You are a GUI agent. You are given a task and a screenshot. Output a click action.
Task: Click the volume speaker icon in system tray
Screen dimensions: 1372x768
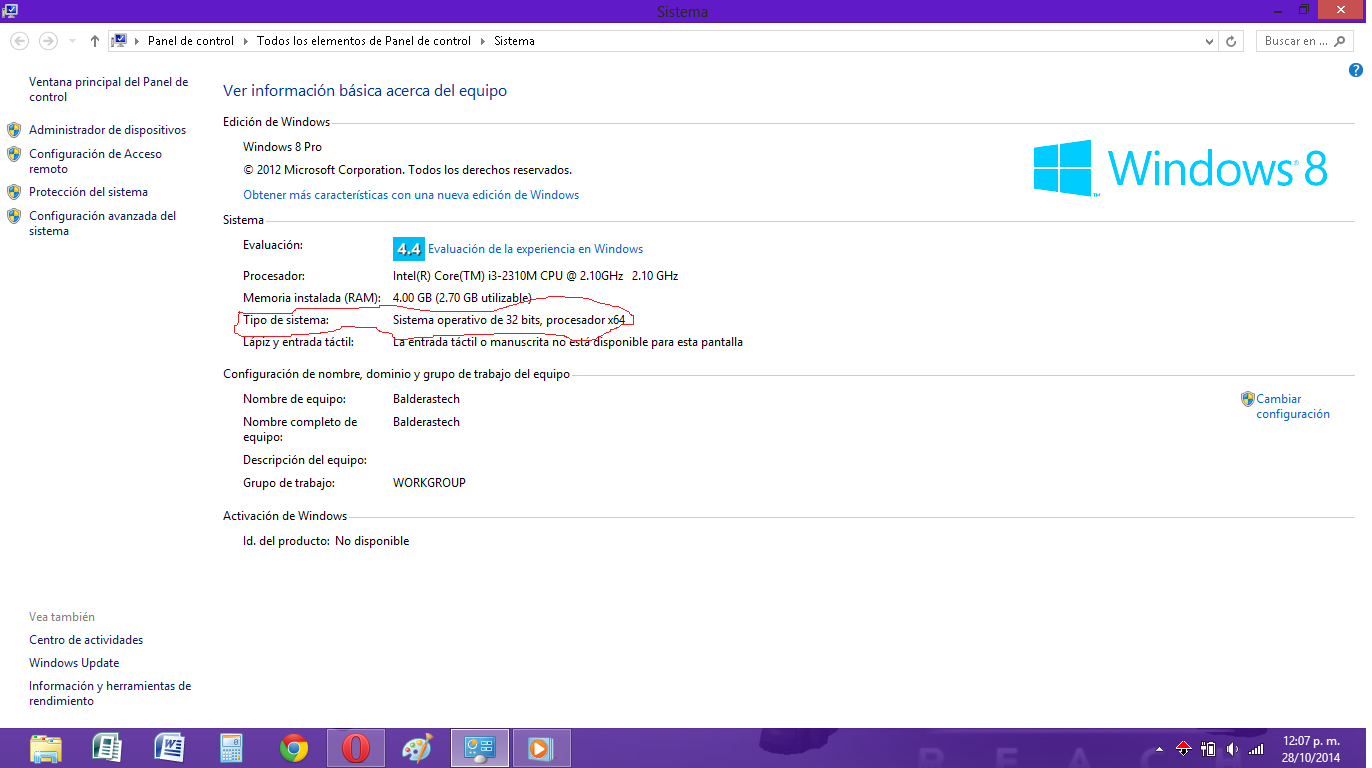click(1231, 748)
